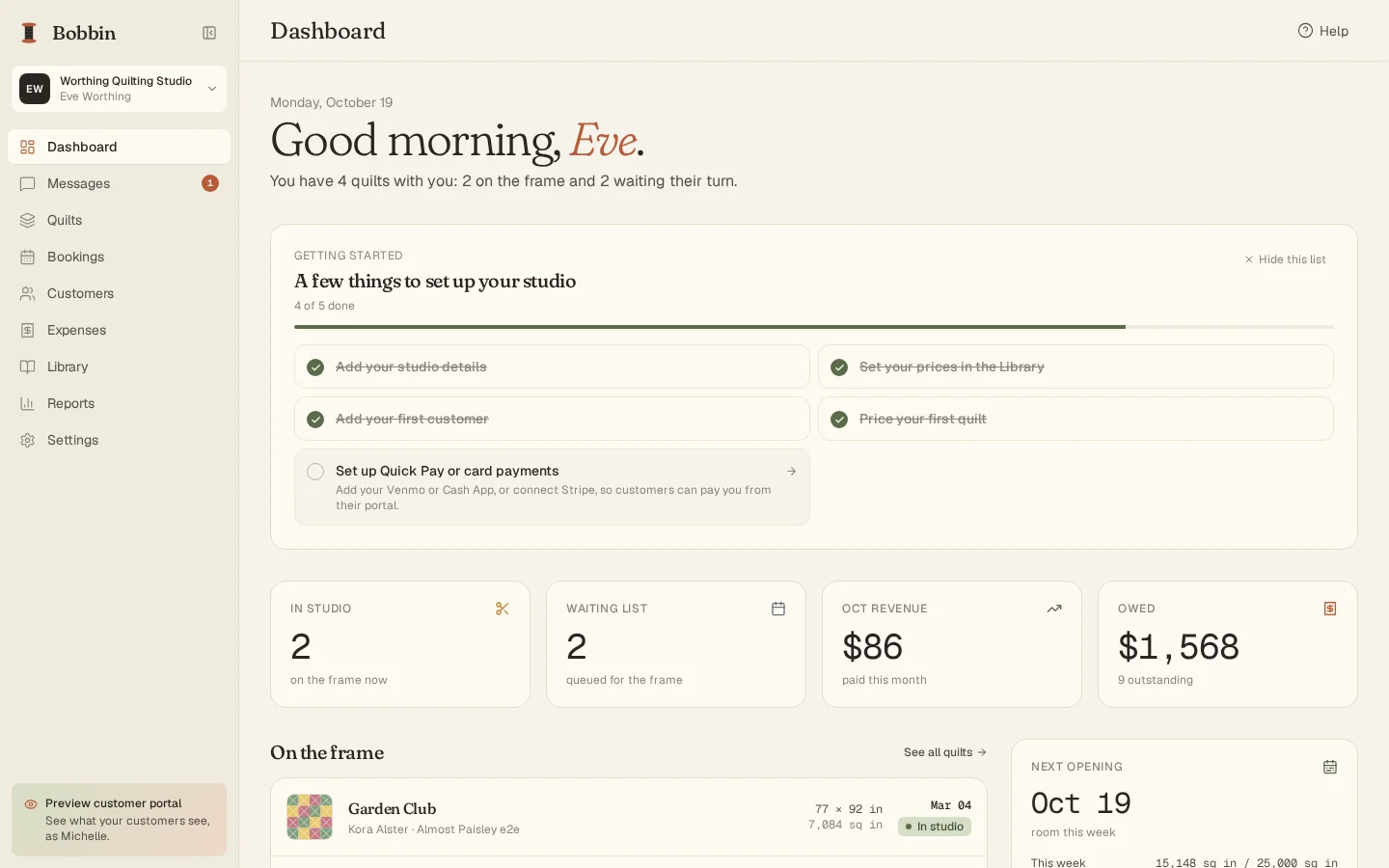Screen dimensions: 1389x868
Task: Click the Customers people icon
Action: point(28,293)
